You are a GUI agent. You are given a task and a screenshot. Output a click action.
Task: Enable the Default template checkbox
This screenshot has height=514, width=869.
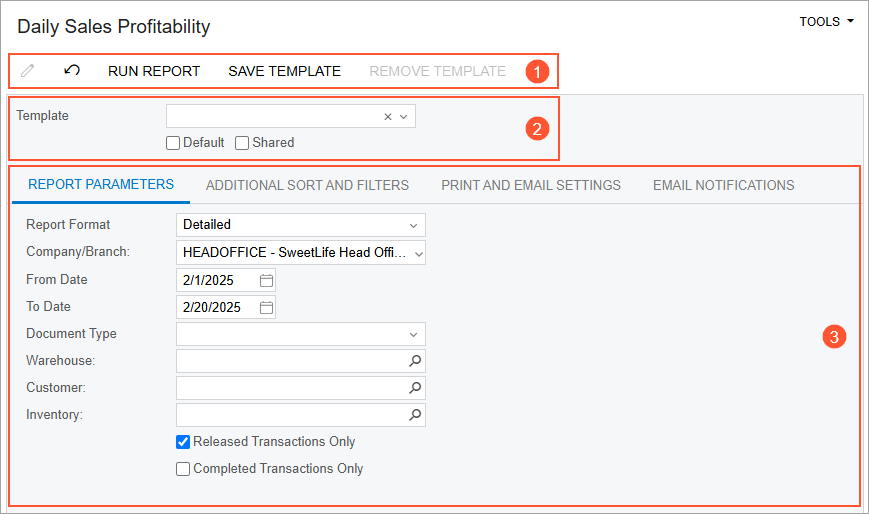pos(173,143)
